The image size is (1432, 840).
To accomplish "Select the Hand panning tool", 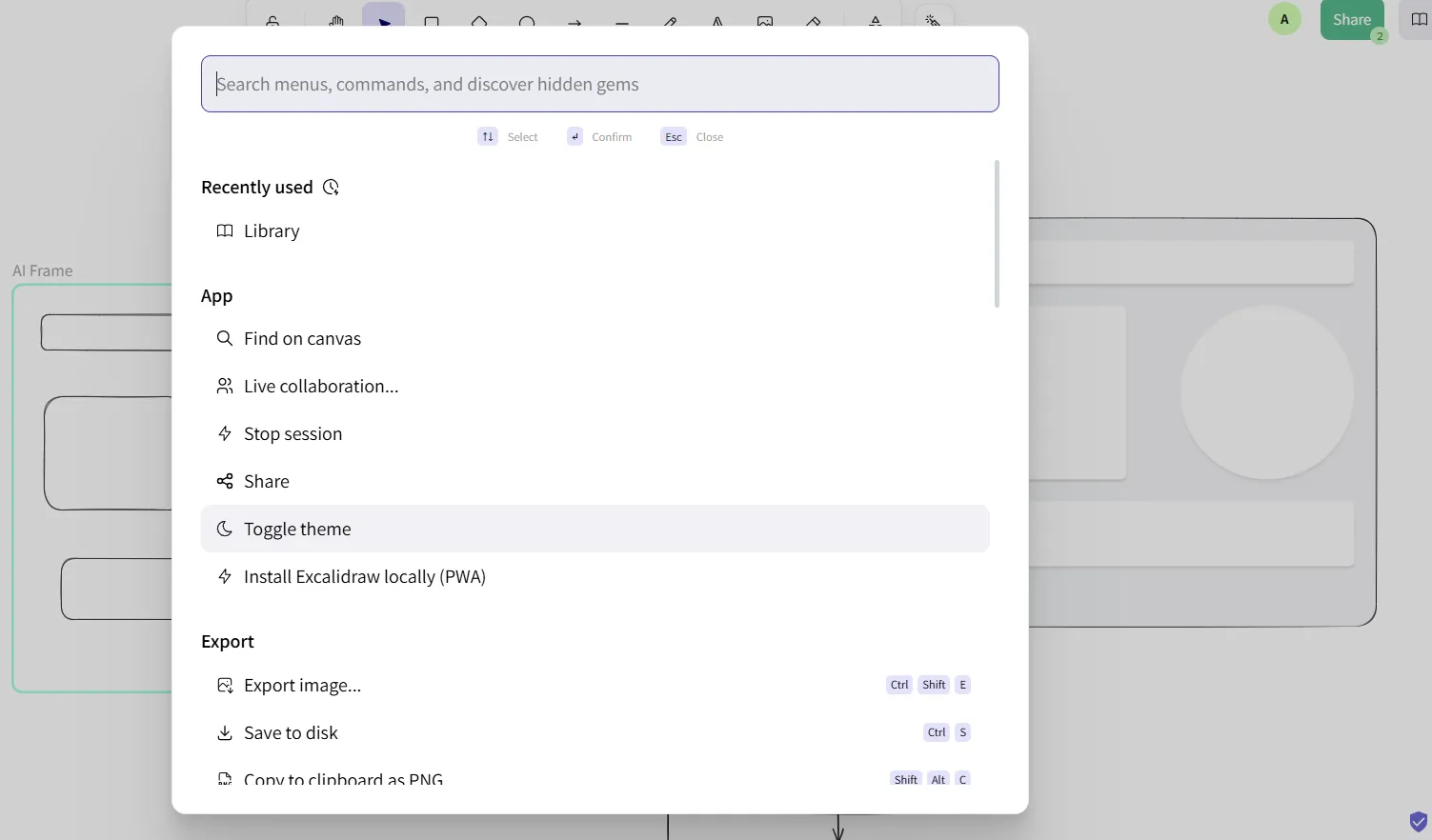I will [x=336, y=19].
